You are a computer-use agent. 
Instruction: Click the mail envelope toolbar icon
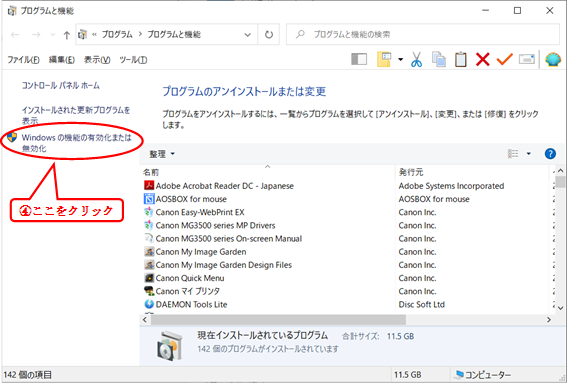526,59
